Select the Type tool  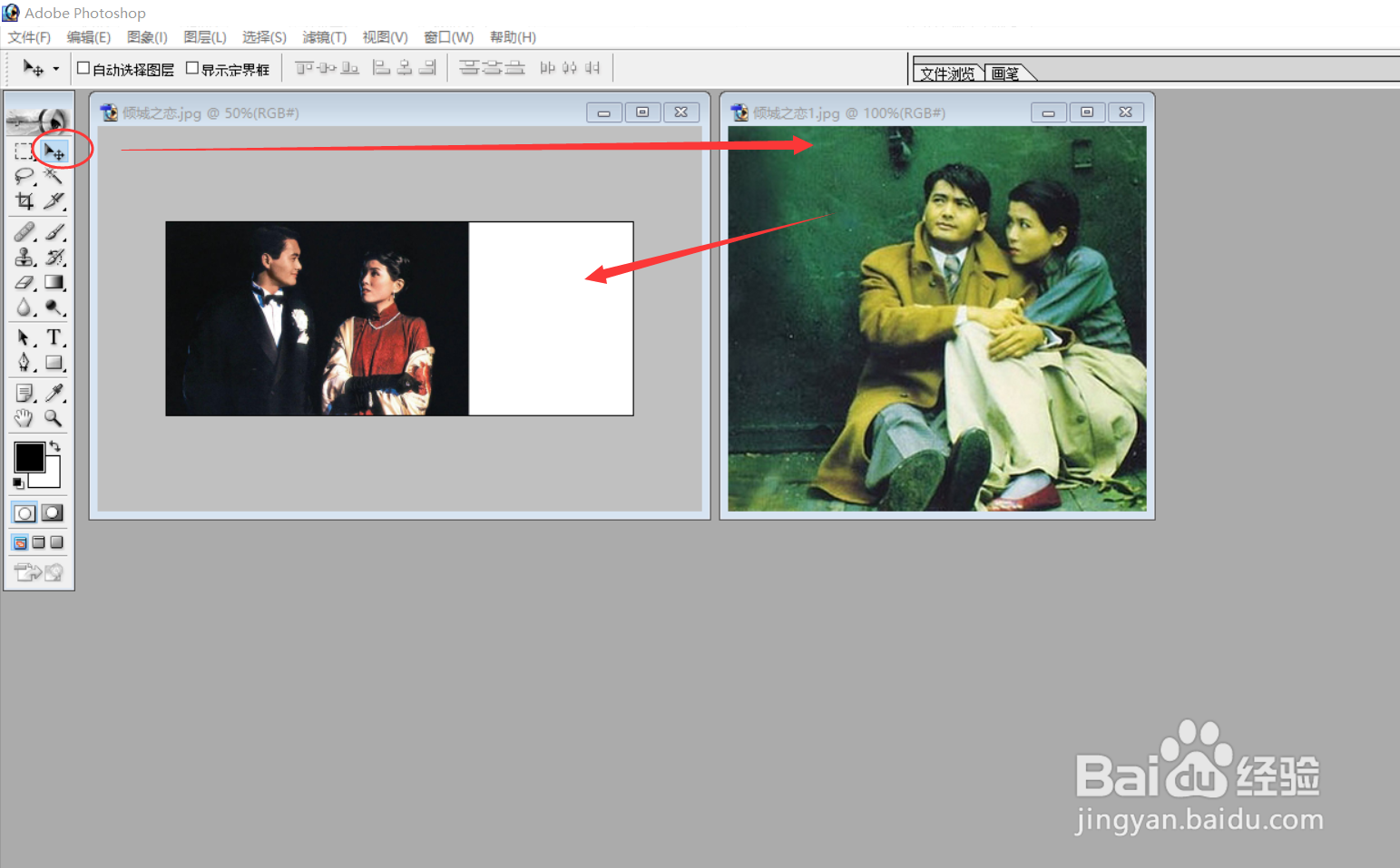(54, 337)
